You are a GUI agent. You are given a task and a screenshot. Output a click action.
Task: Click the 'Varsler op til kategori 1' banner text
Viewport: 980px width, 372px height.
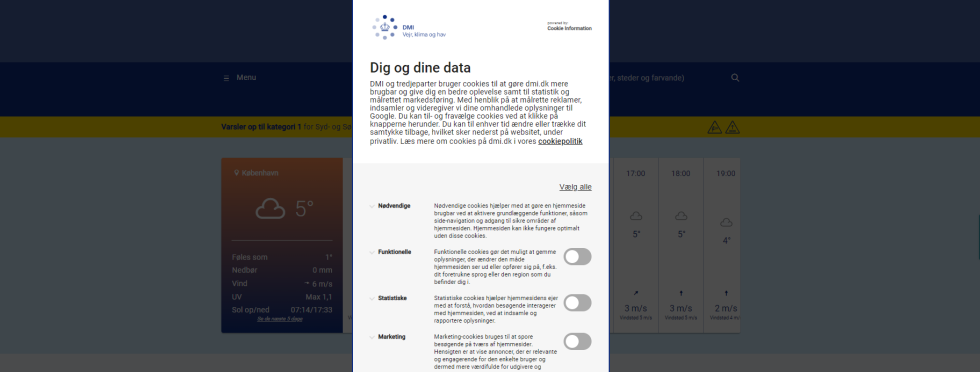coord(261,127)
